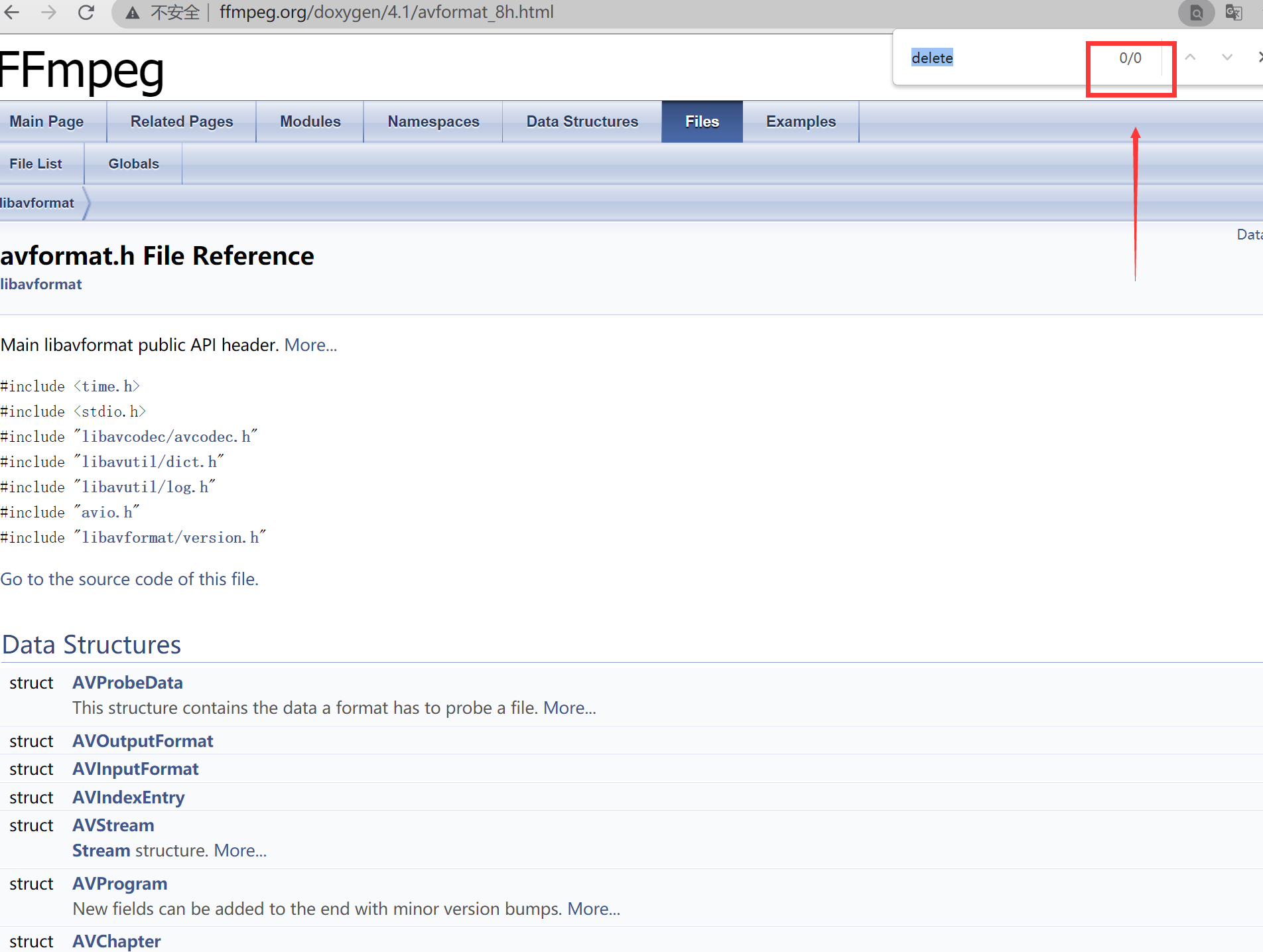Click More... after API header description
The width and height of the screenshot is (1263, 952).
point(310,345)
